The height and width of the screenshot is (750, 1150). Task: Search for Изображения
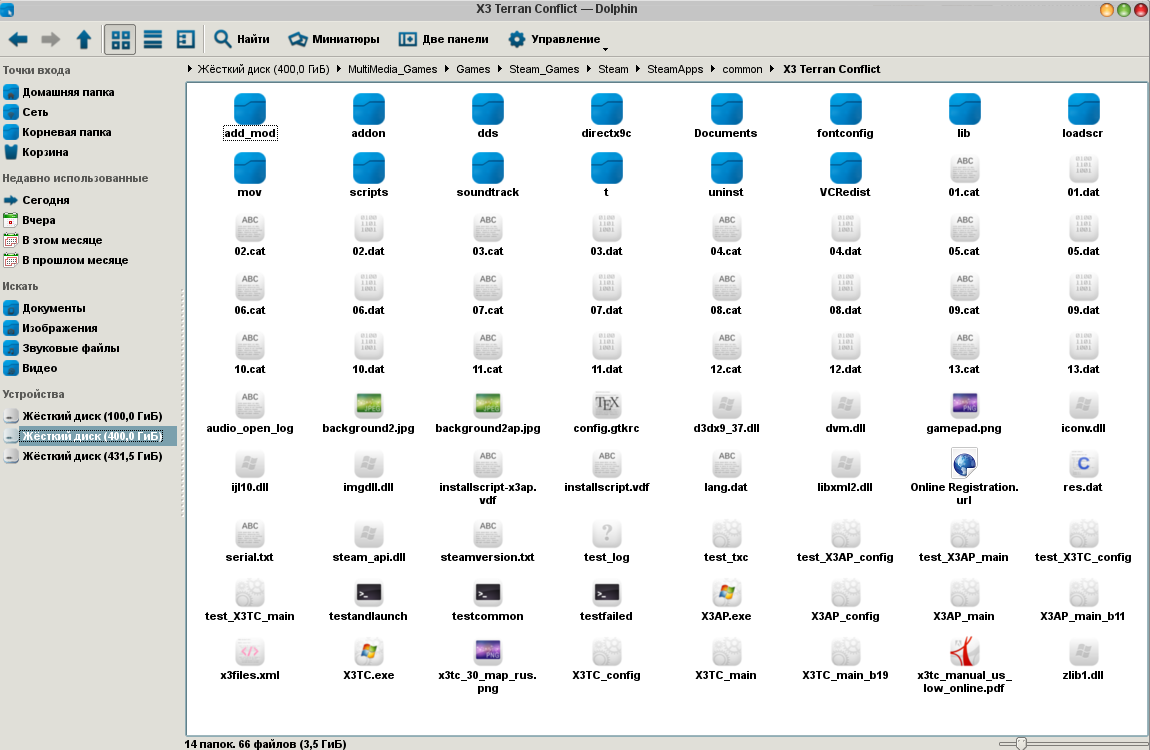(51, 328)
